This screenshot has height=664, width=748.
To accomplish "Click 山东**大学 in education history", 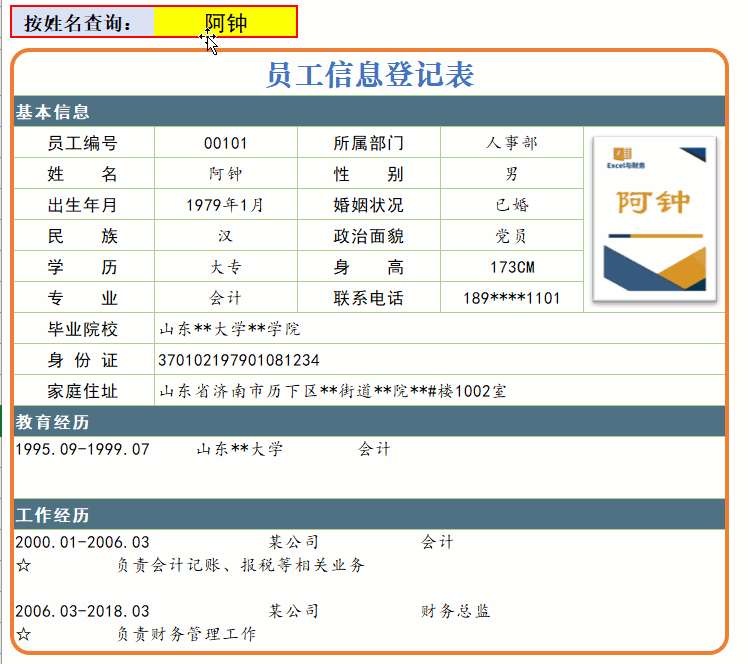I will [239, 449].
